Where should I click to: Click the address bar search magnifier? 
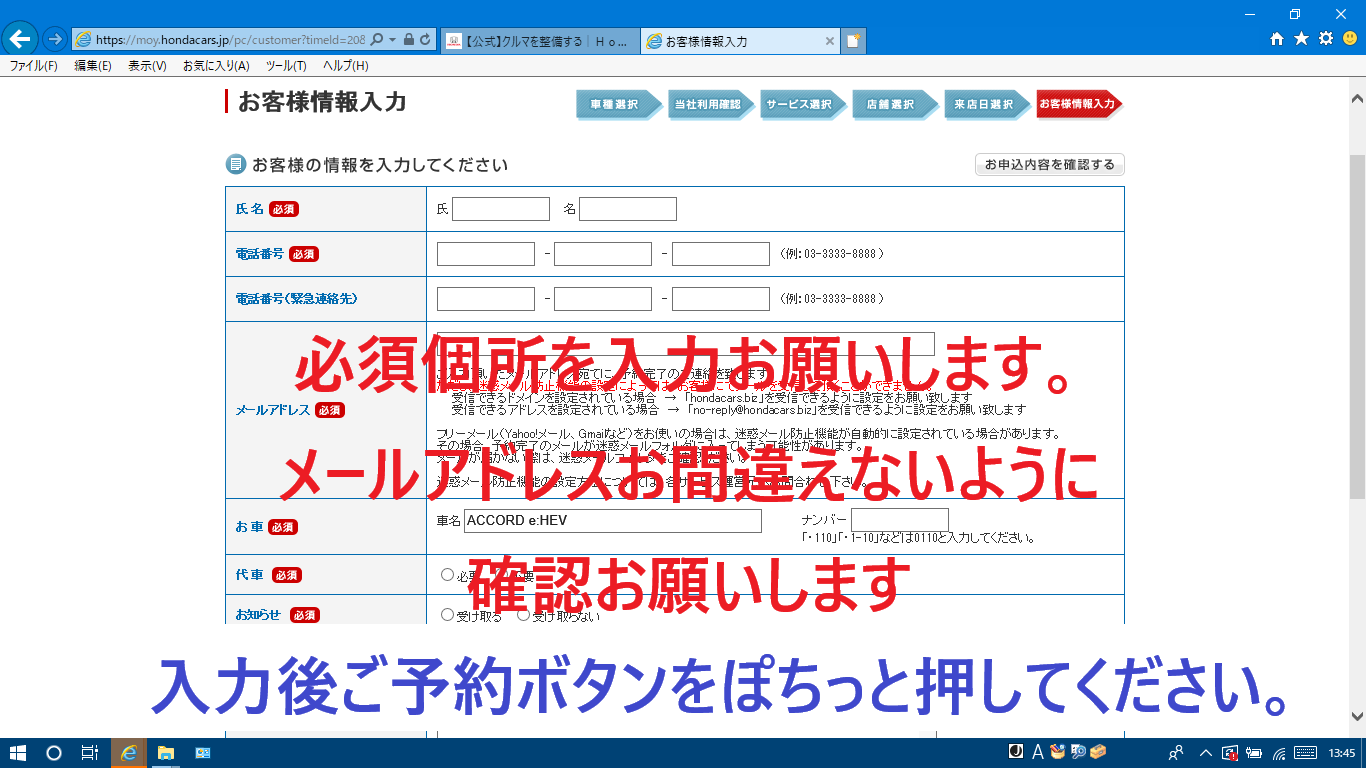pyautogui.click(x=377, y=40)
